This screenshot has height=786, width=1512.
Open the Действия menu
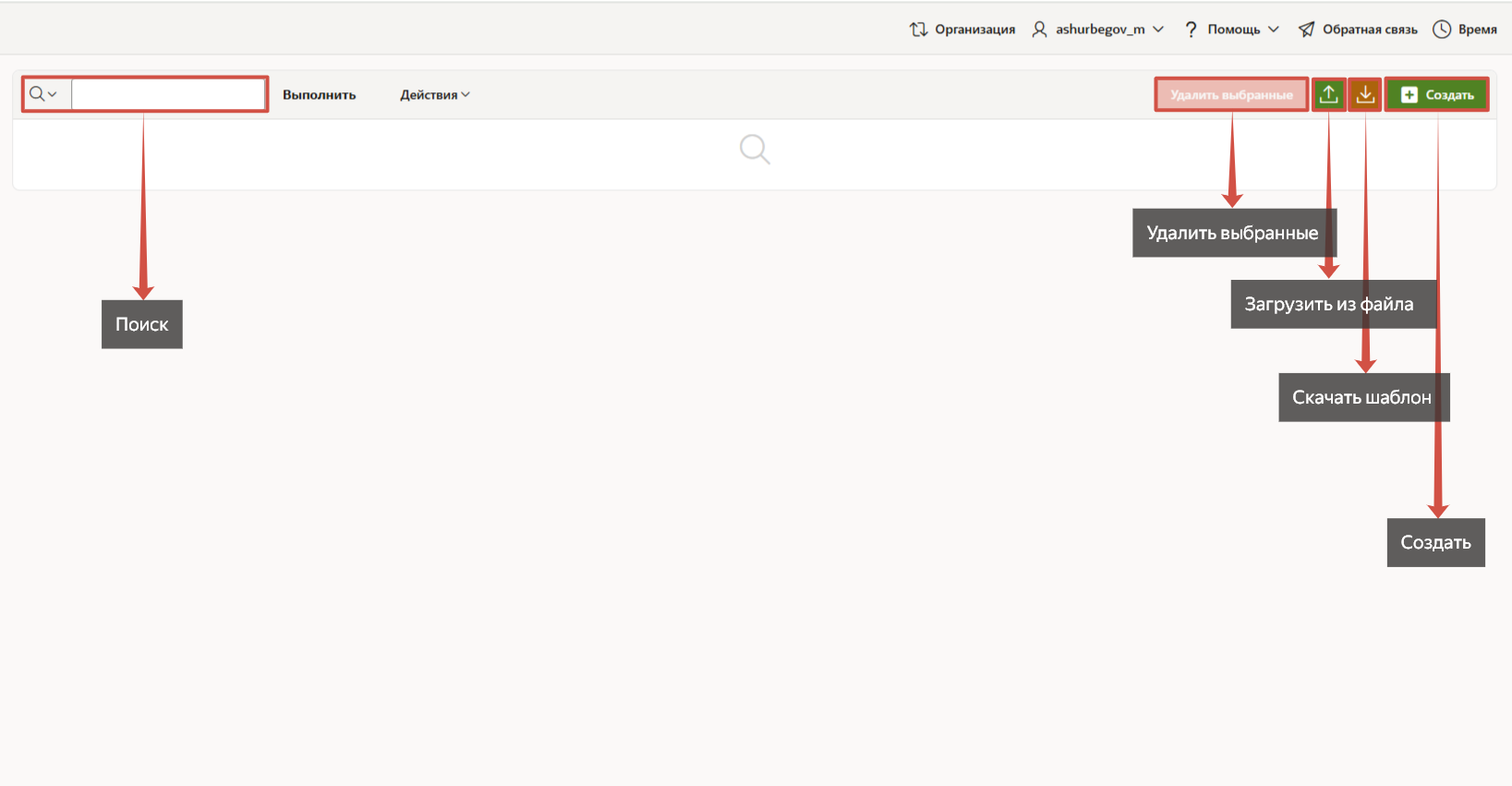coord(434,95)
